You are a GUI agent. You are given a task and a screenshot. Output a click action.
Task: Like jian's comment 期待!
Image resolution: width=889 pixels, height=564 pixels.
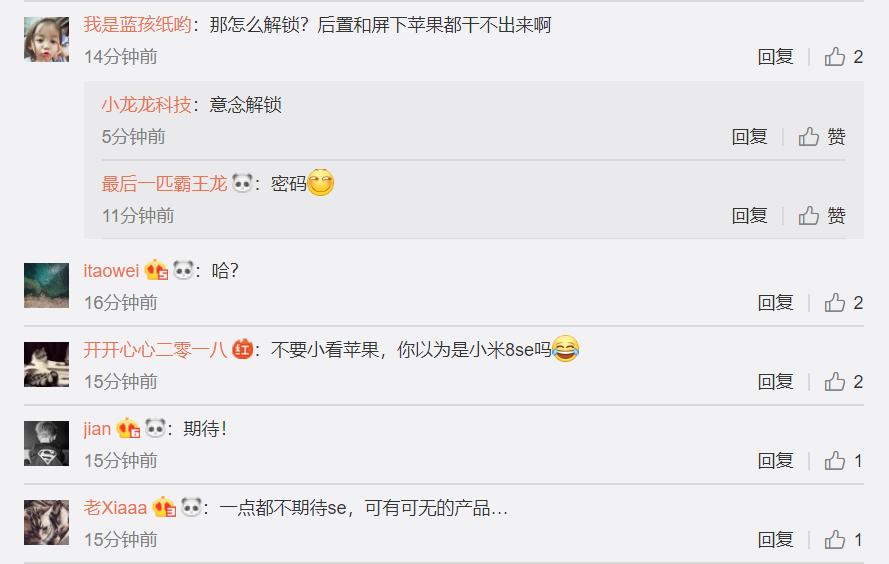(843, 460)
